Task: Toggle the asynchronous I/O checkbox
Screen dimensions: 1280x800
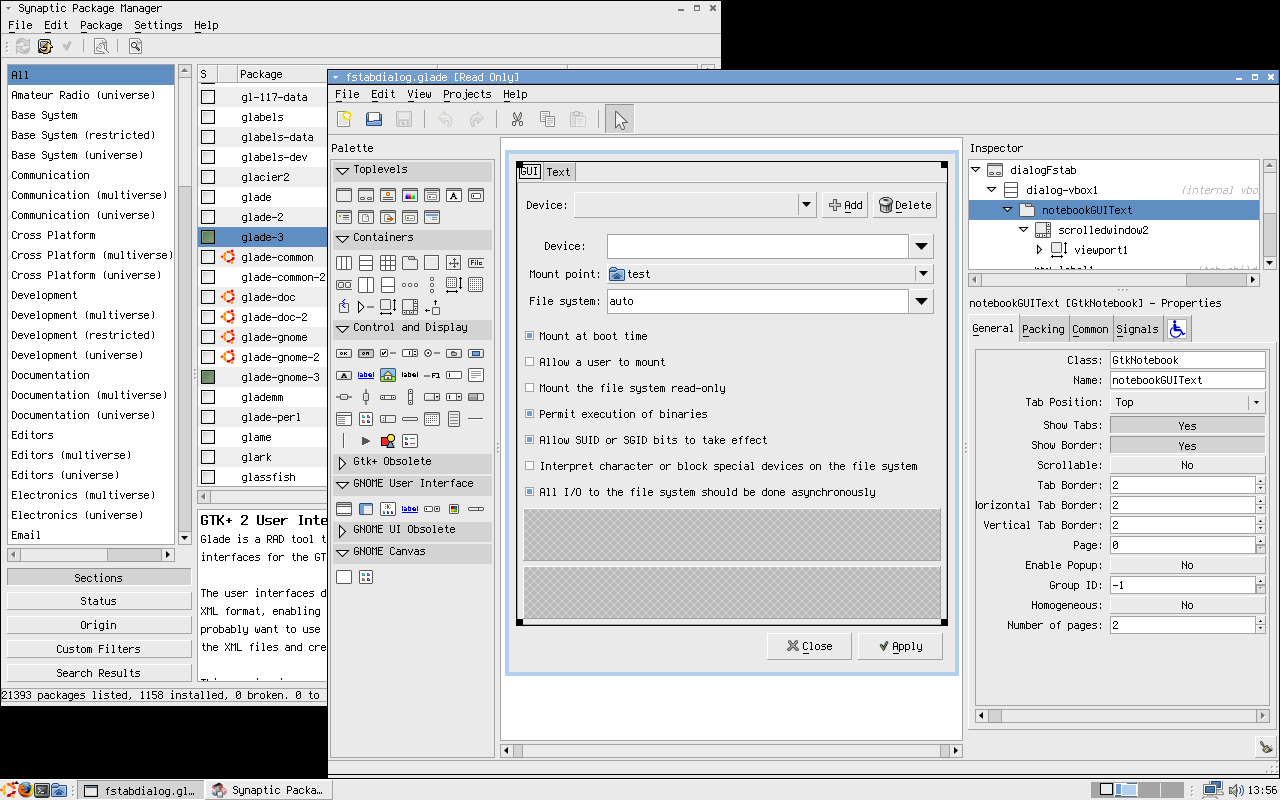Action: coord(530,492)
